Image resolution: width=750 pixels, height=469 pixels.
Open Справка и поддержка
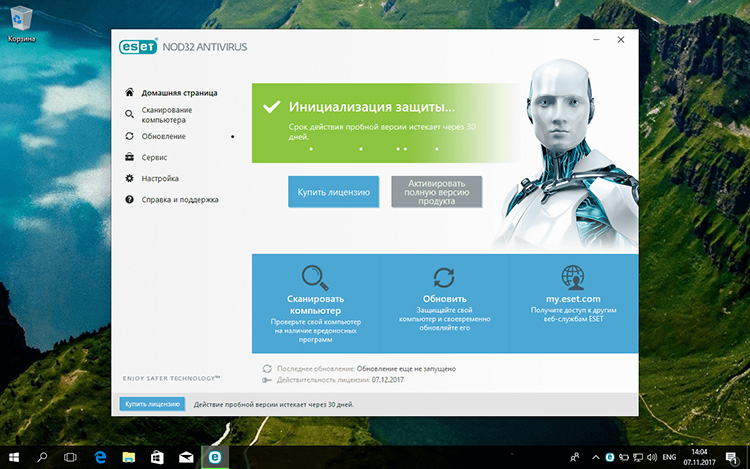(x=180, y=199)
